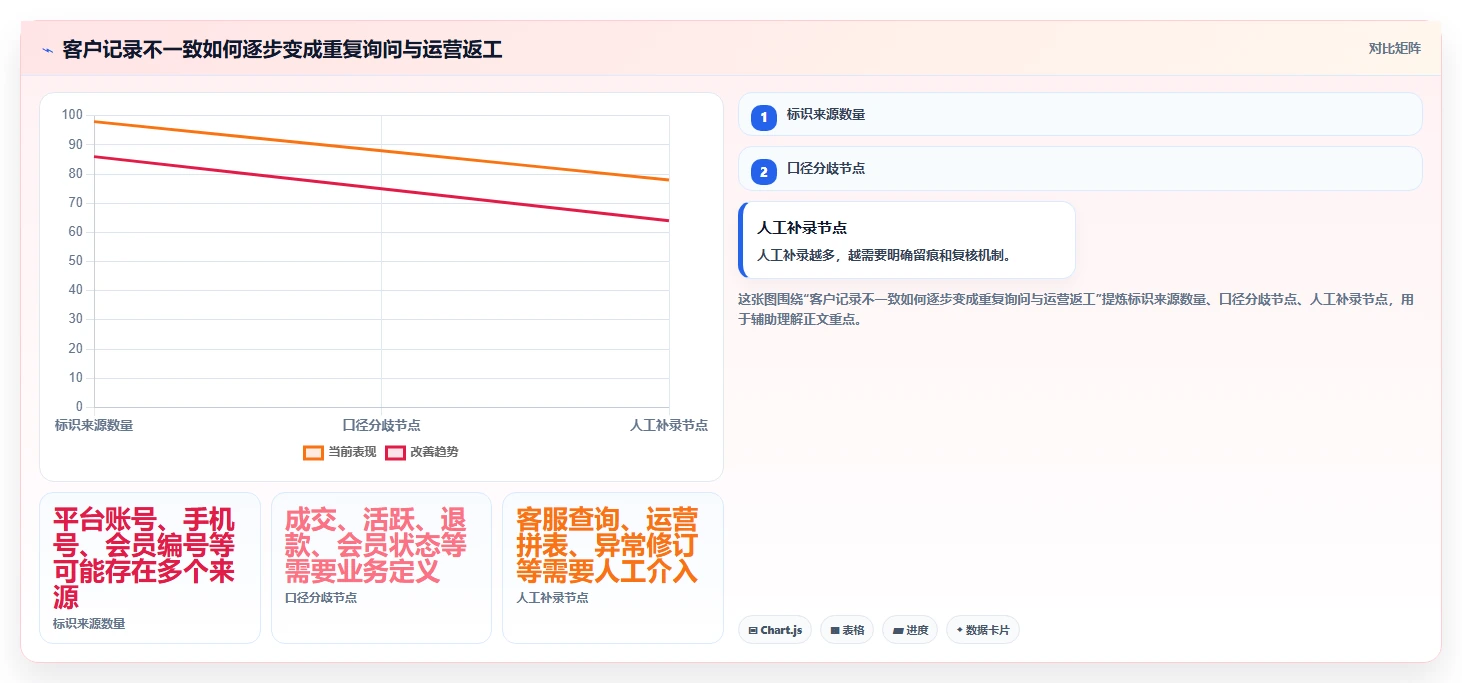1462x683 pixels.
Task: Toggle the orange 当前表现 legend swatch
Action: pos(313,452)
